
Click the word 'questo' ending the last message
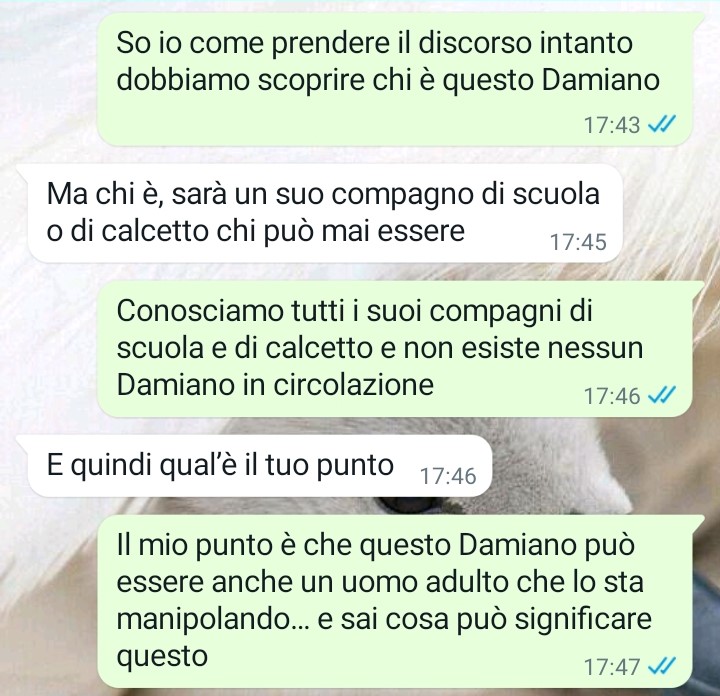point(162,657)
